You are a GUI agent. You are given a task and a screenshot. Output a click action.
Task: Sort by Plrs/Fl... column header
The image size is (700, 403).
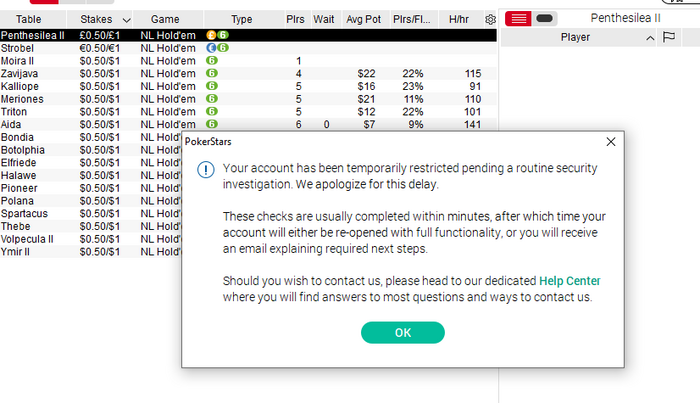pyautogui.click(x=412, y=20)
